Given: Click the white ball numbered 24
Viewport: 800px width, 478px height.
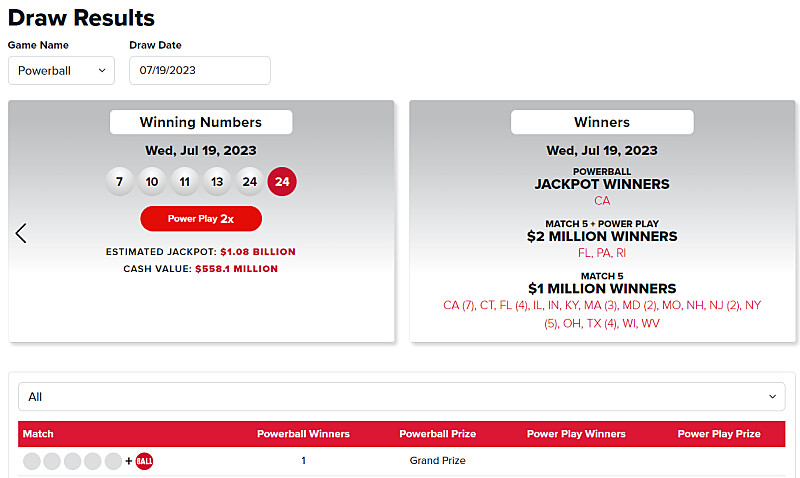Looking at the screenshot, I should tap(250, 182).
